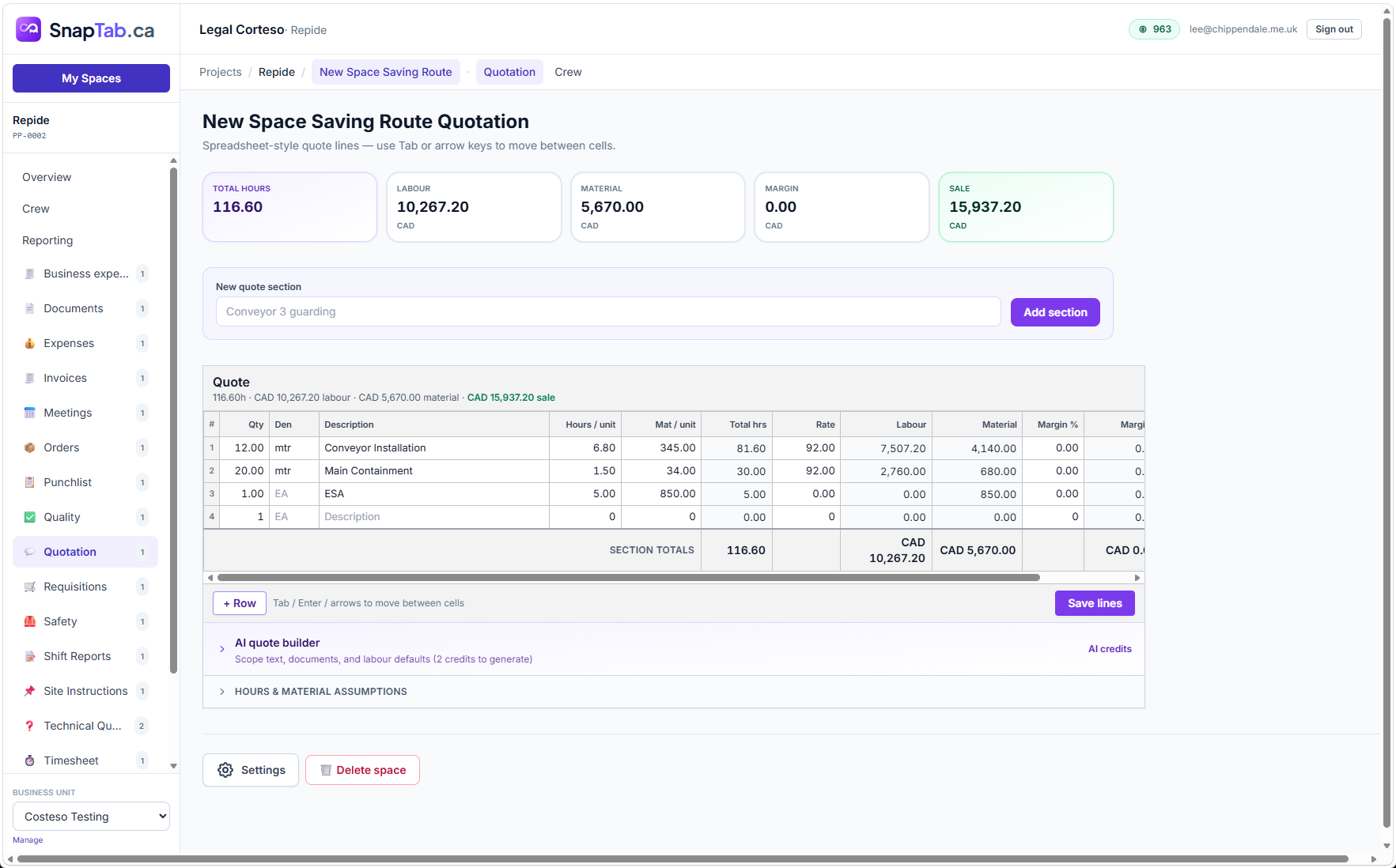Click the Settings button
This screenshot has width=1396, height=868.
click(251, 770)
